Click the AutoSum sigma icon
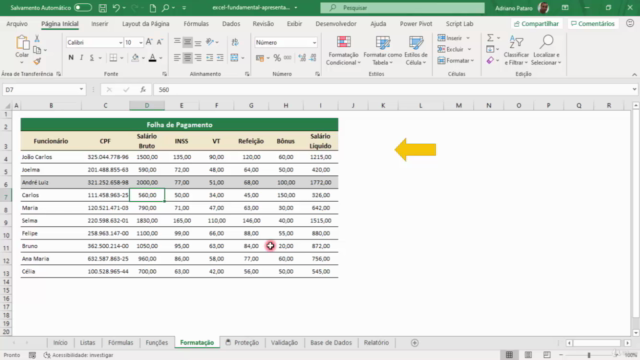640x360 pixels. (x=490, y=38)
